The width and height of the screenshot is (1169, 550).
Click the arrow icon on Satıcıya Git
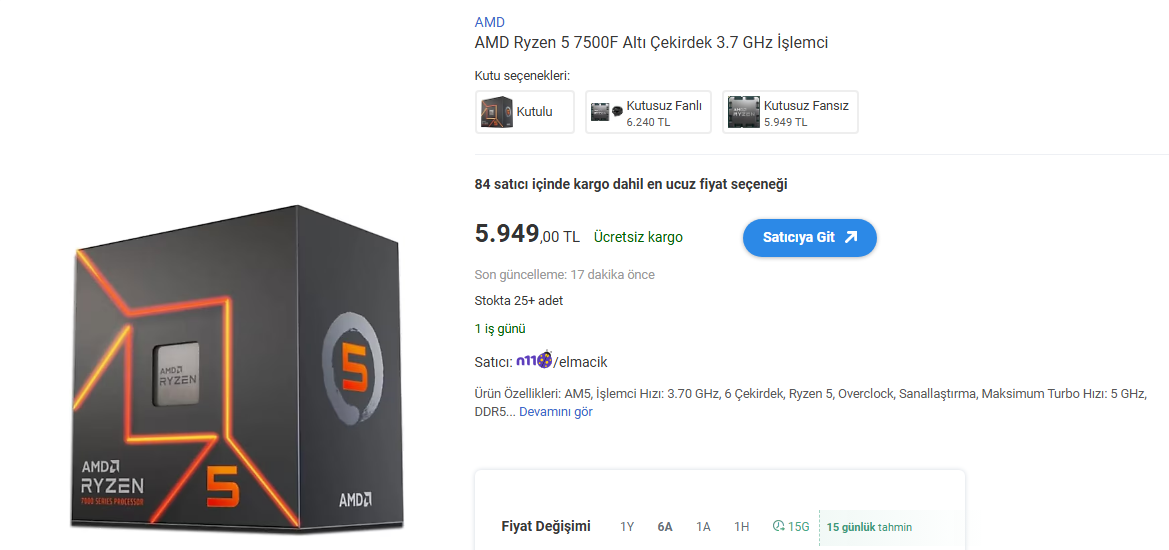pyautogui.click(x=851, y=237)
